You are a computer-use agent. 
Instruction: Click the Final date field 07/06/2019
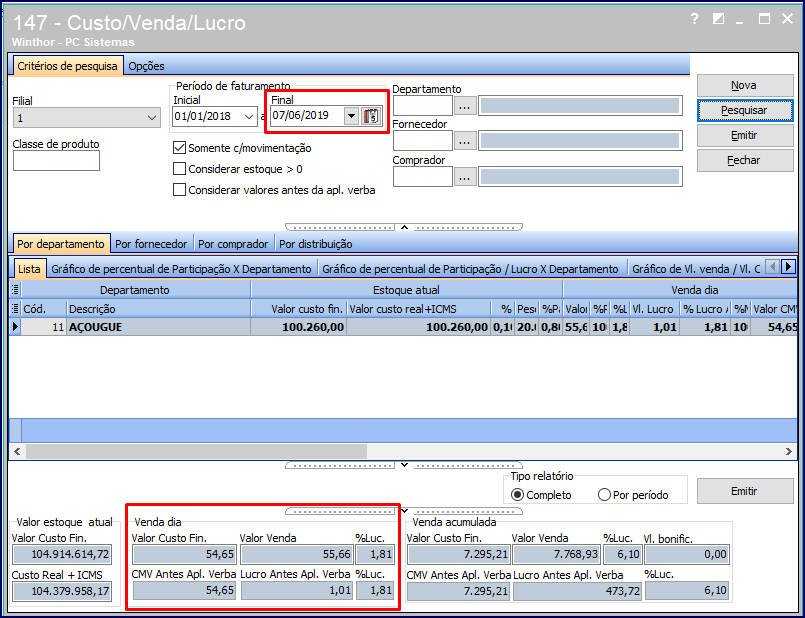pyautogui.click(x=306, y=116)
